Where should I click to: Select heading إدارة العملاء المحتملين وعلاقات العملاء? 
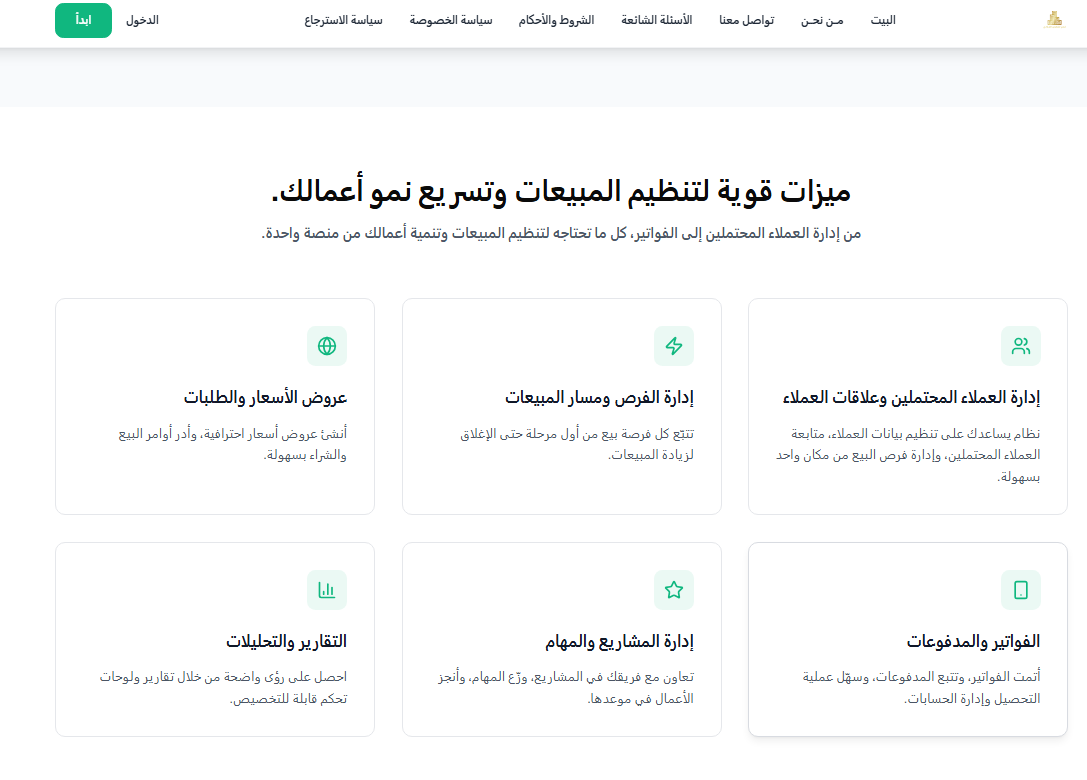(x=911, y=397)
